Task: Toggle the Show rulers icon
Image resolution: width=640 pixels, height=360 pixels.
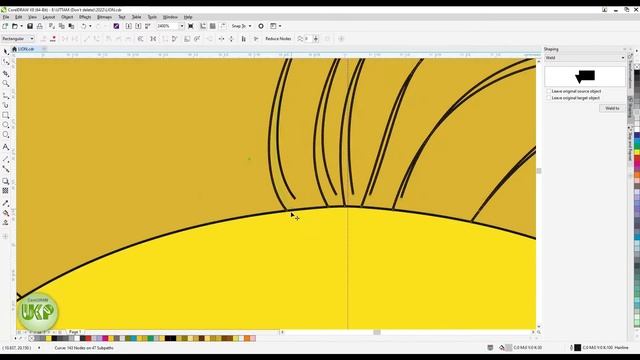Action: [x=203, y=26]
